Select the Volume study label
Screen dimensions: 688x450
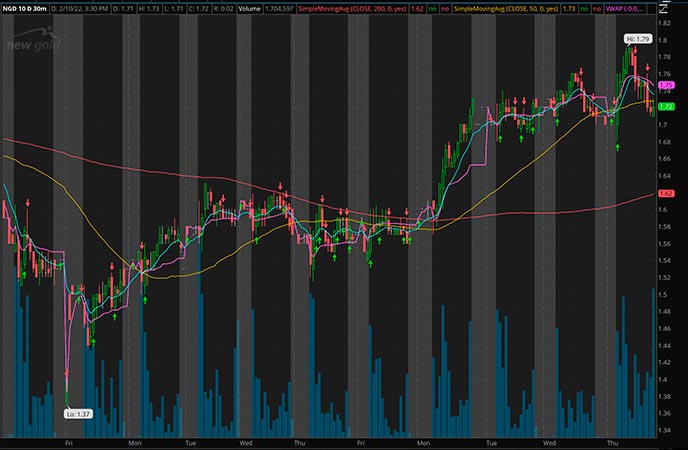[250, 8]
